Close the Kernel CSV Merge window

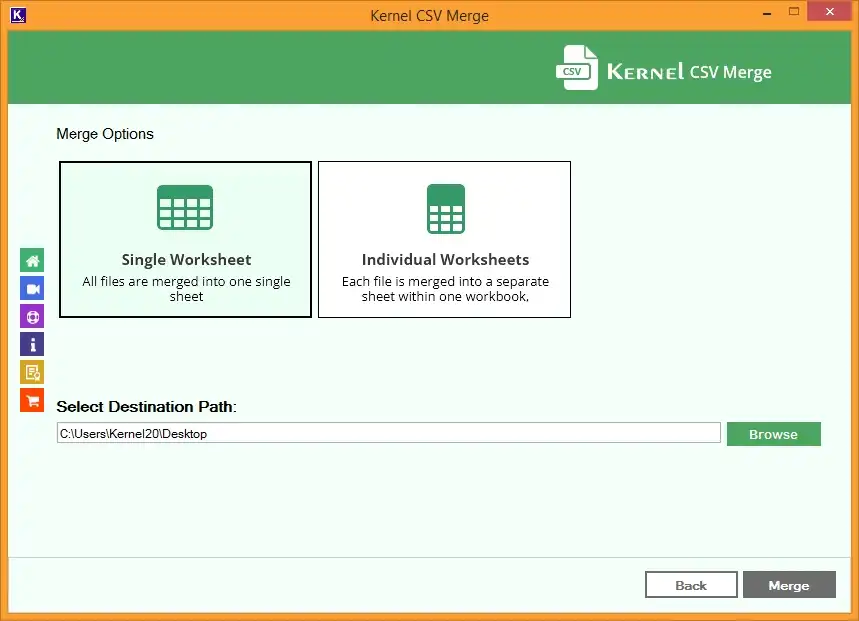coord(829,12)
